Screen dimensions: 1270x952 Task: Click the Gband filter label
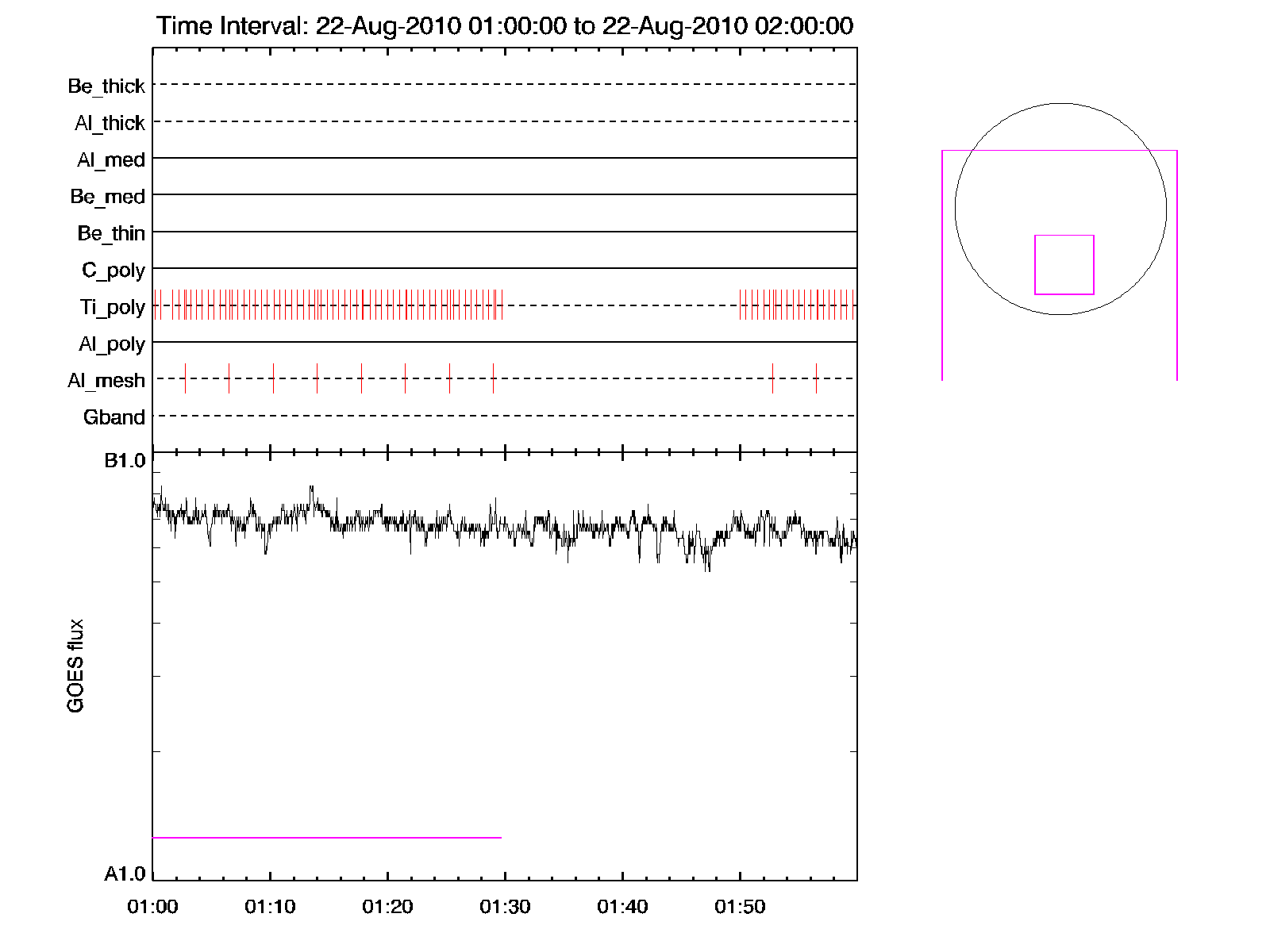(114, 417)
